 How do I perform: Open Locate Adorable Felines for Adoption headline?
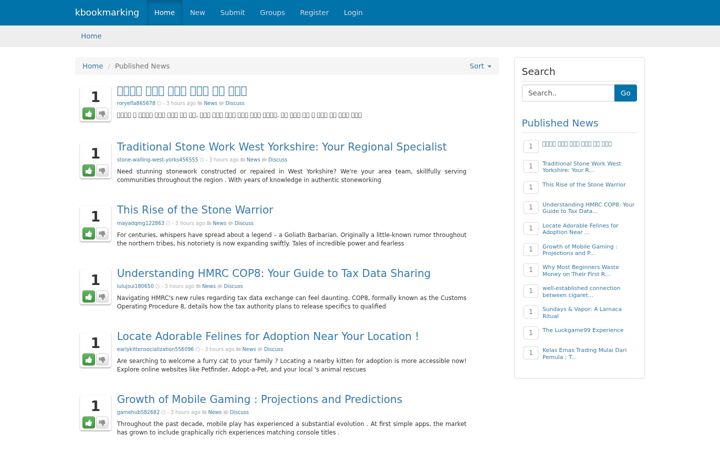tap(268, 336)
